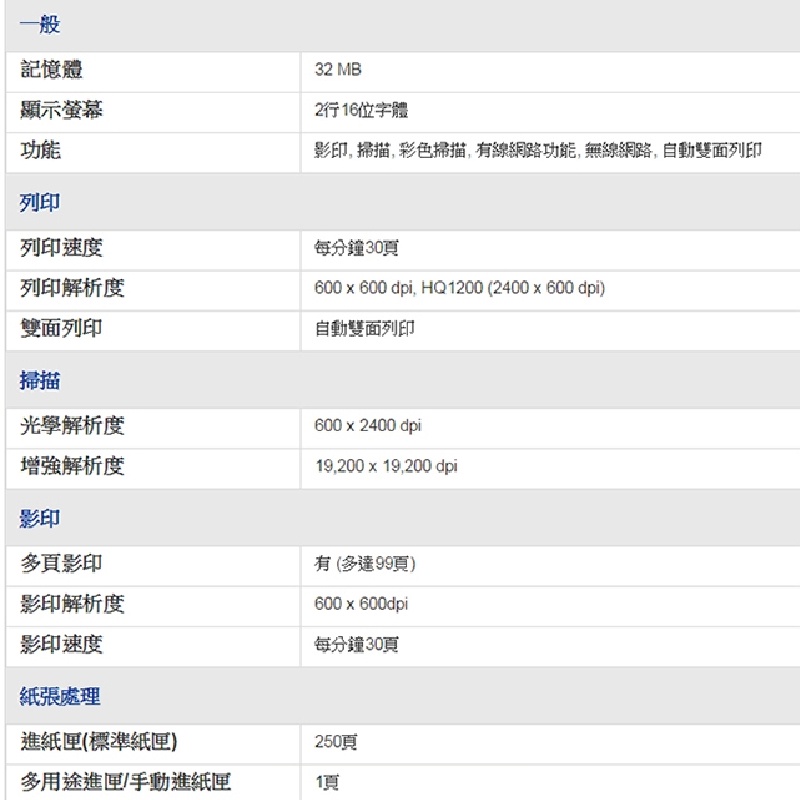Click the 紙張處理 section header
The image size is (800, 800).
[x=61, y=697]
